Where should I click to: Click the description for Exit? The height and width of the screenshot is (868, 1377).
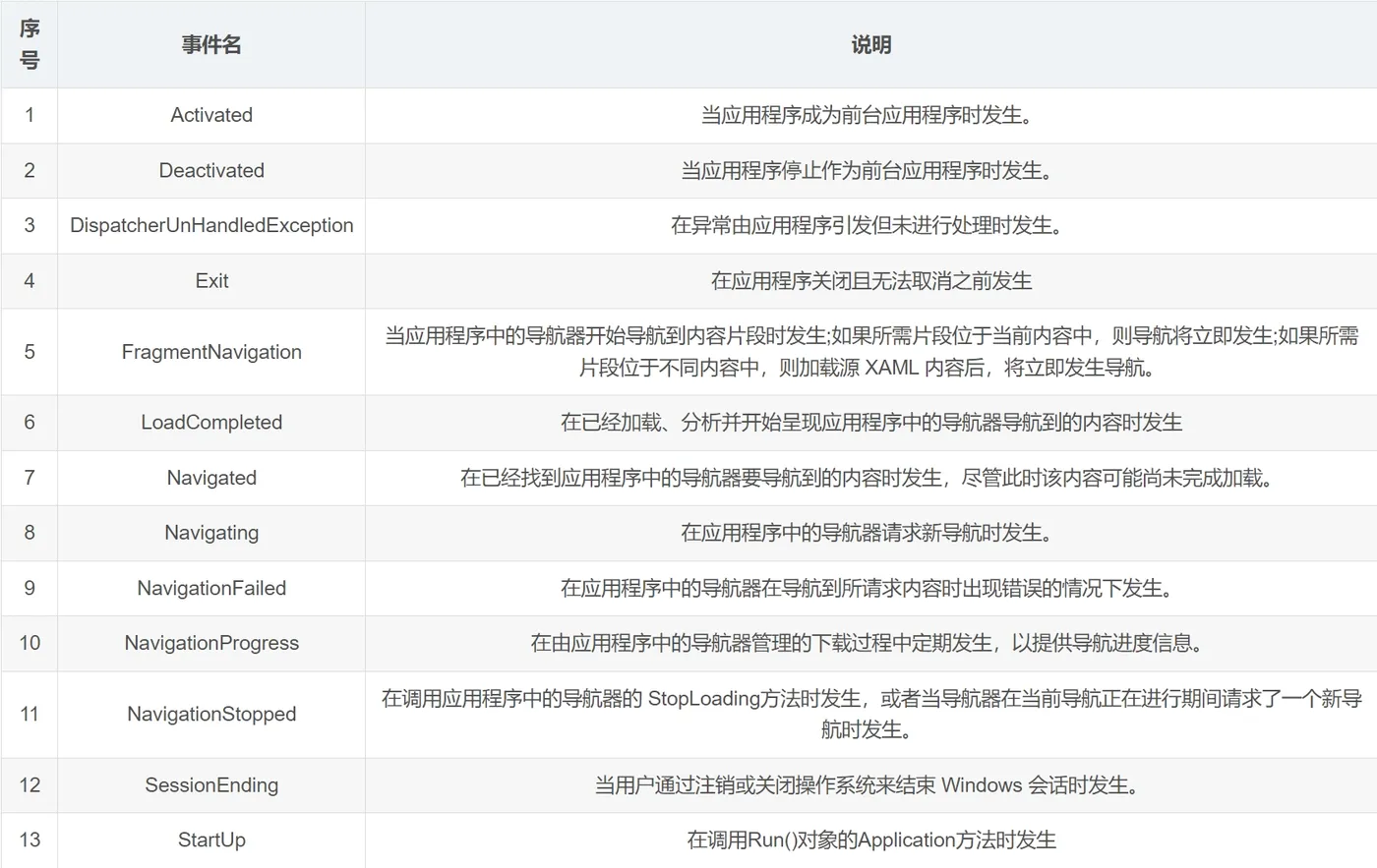click(x=870, y=281)
